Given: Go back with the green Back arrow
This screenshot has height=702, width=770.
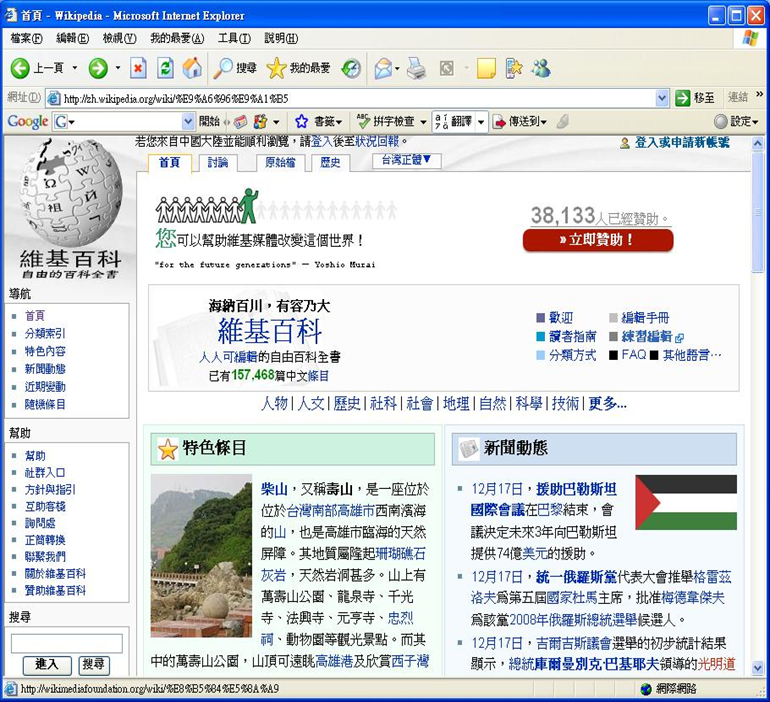Looking at the screenshot, I should [x=20, y=68].
